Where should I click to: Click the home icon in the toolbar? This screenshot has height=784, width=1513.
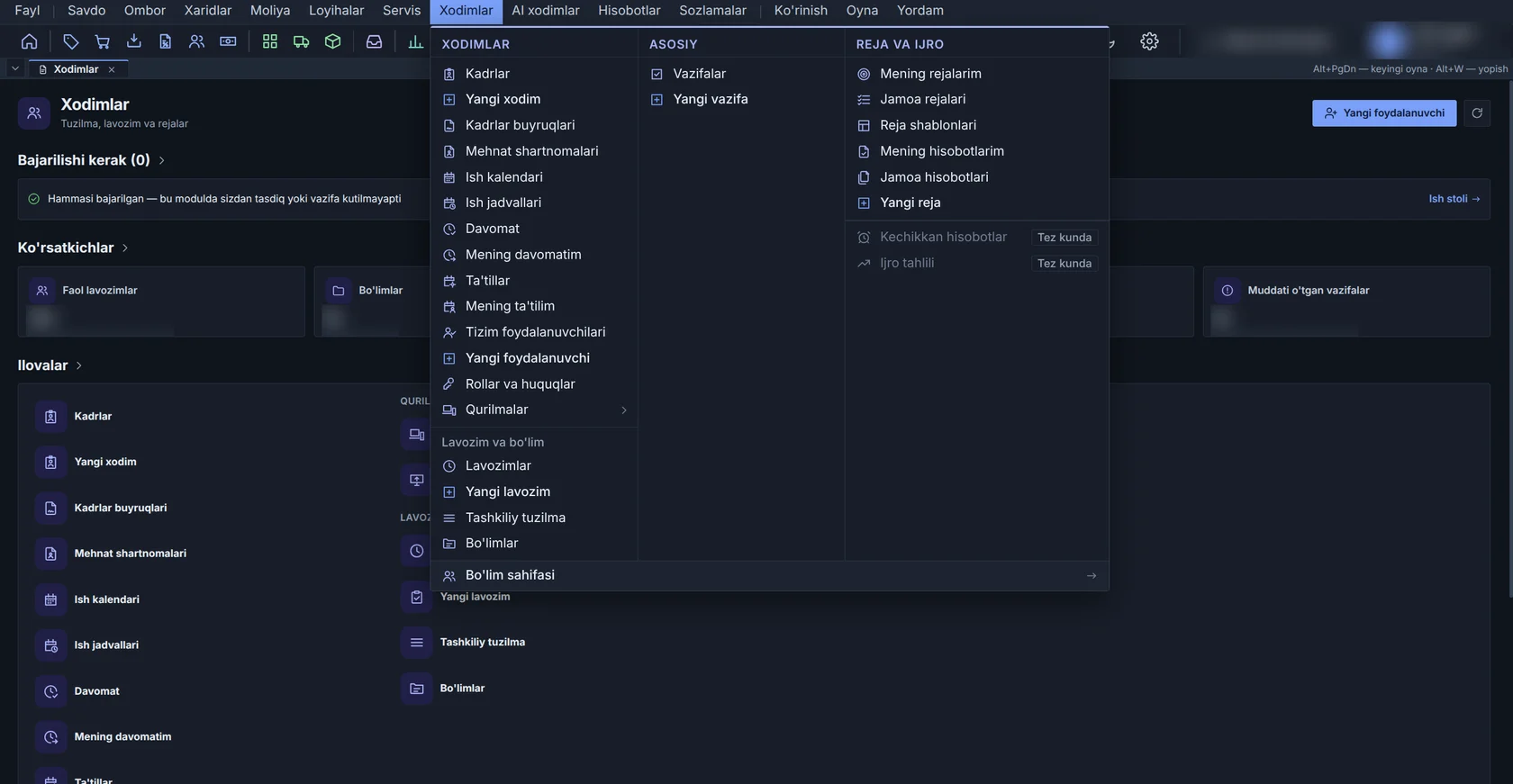[29, 41]
